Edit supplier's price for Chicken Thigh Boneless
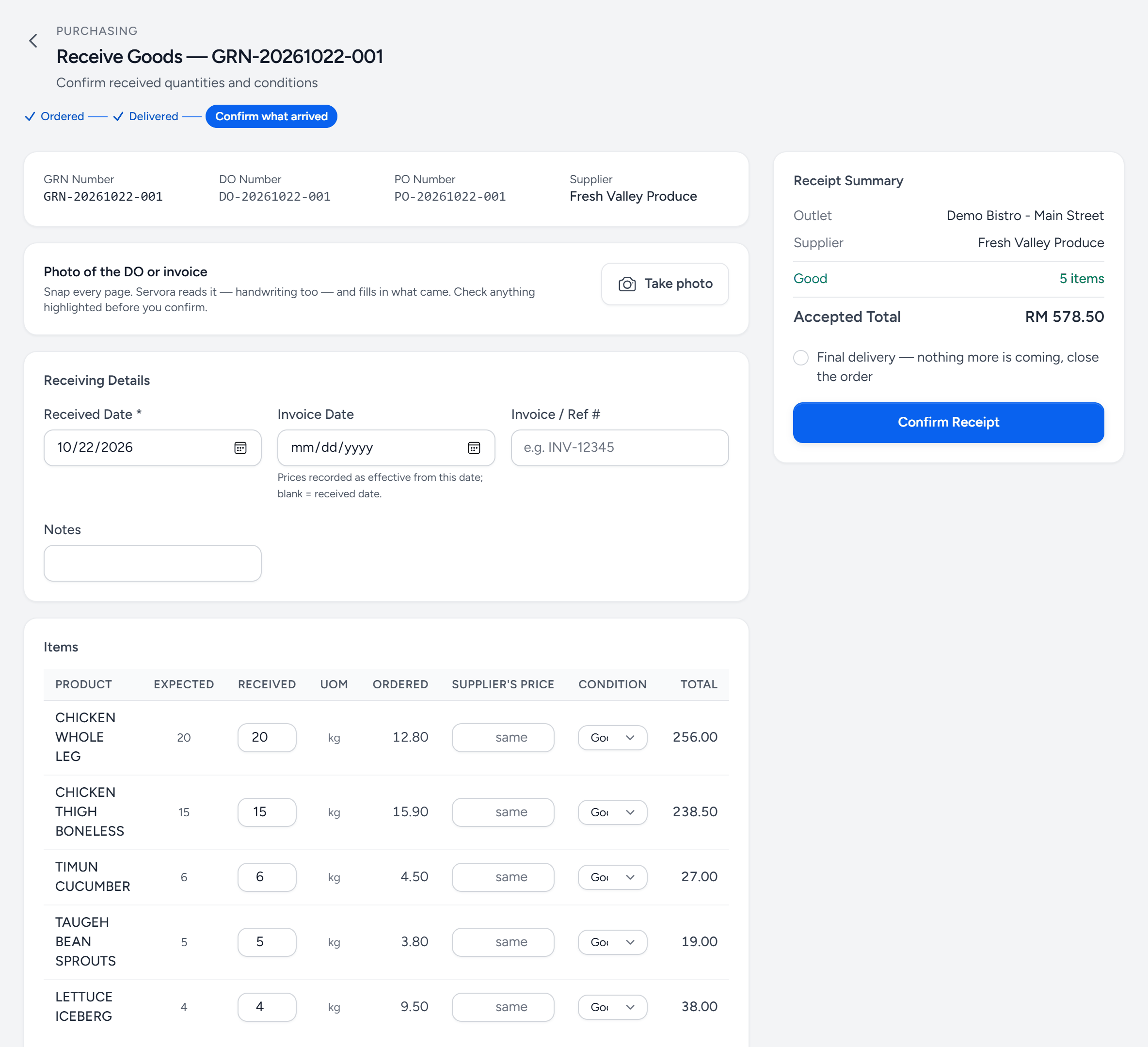 click(x=503, y=812)
